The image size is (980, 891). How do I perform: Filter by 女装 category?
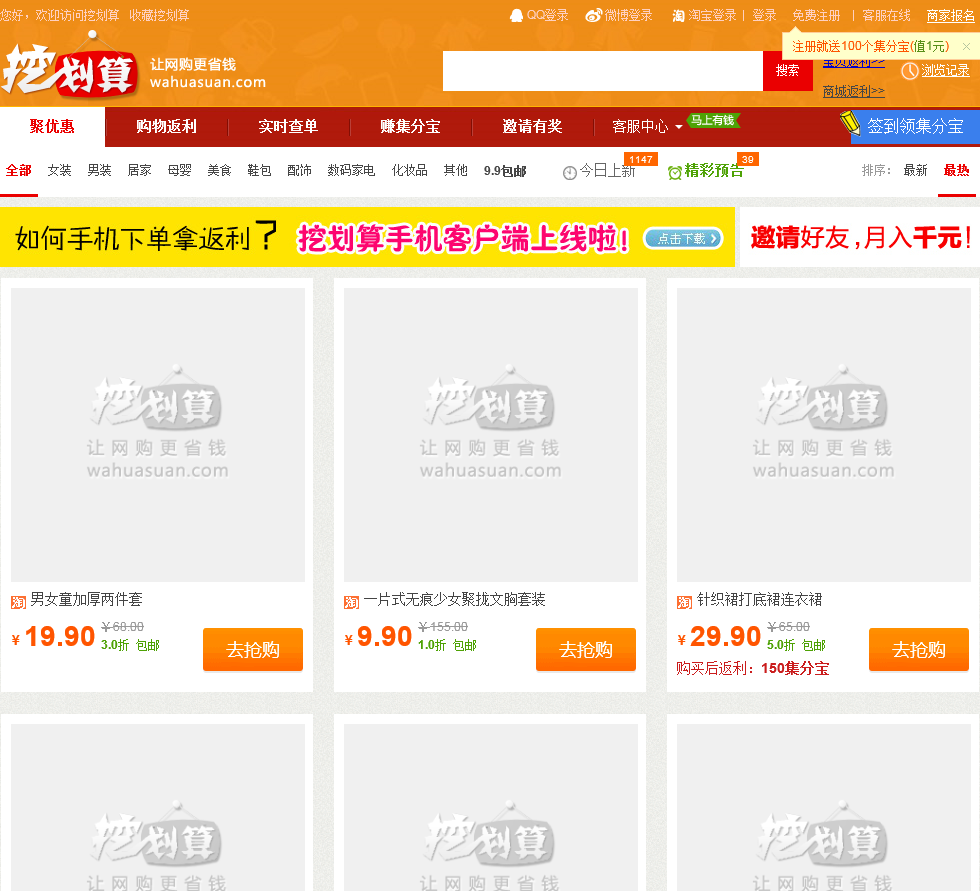click(59, 170)
